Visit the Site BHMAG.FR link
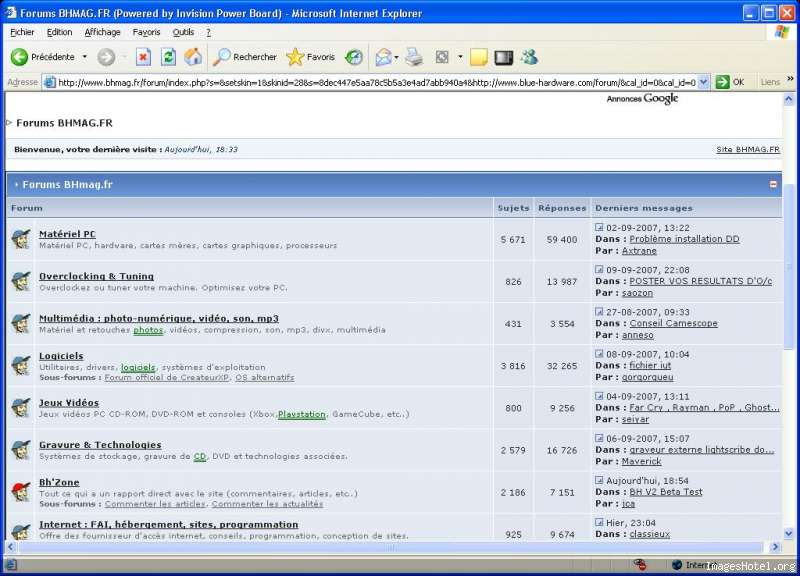800x576 pixels. click(748, 149)
